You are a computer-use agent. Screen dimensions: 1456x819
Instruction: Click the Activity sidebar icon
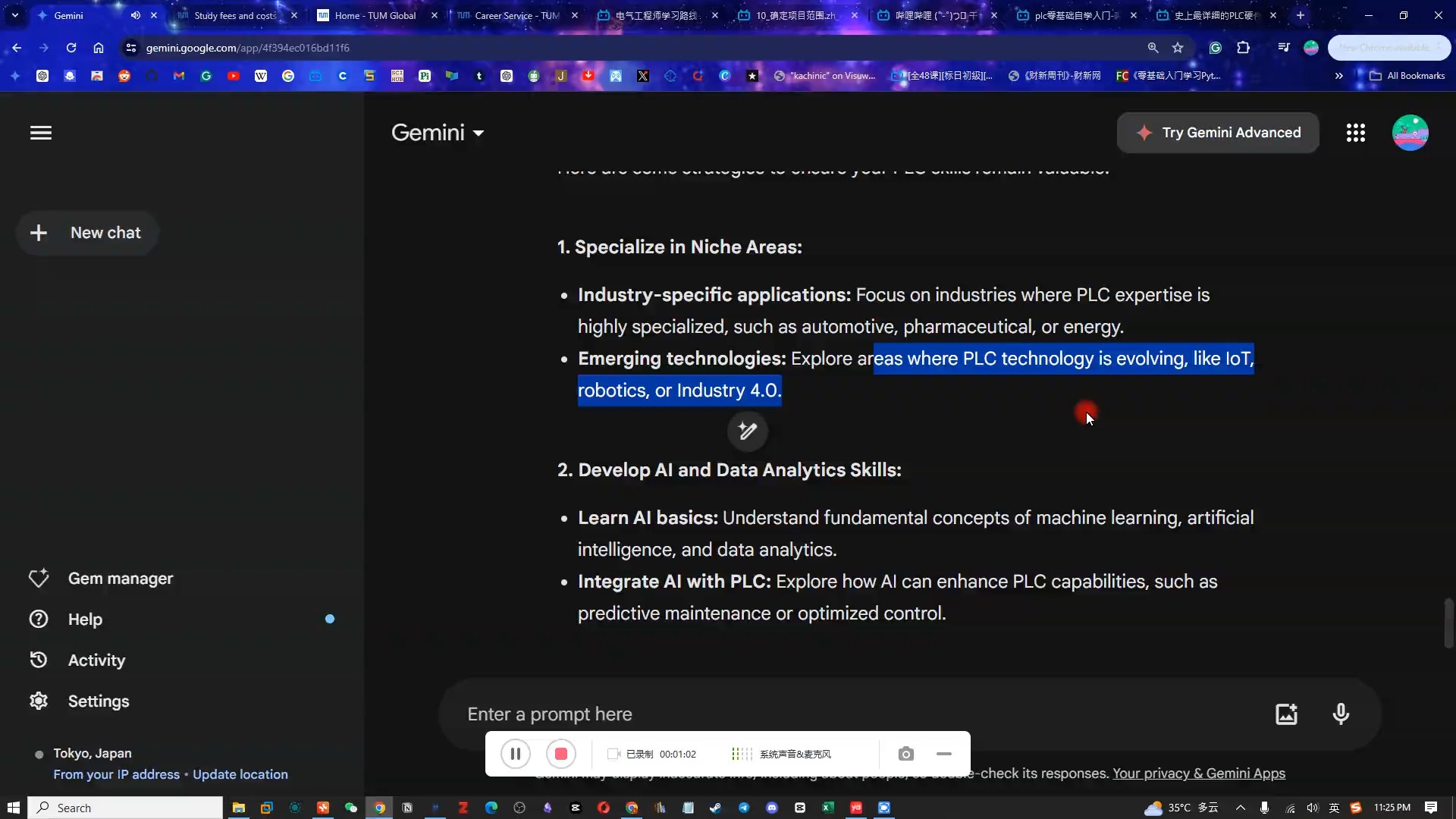pos(38,660)
